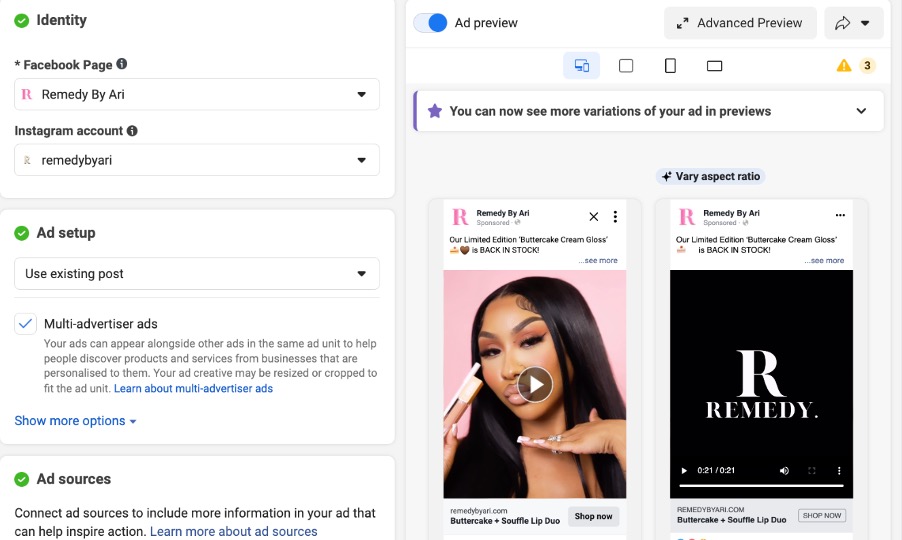
Task: Click the video progress bar in second preview
Action: (761, 485)
